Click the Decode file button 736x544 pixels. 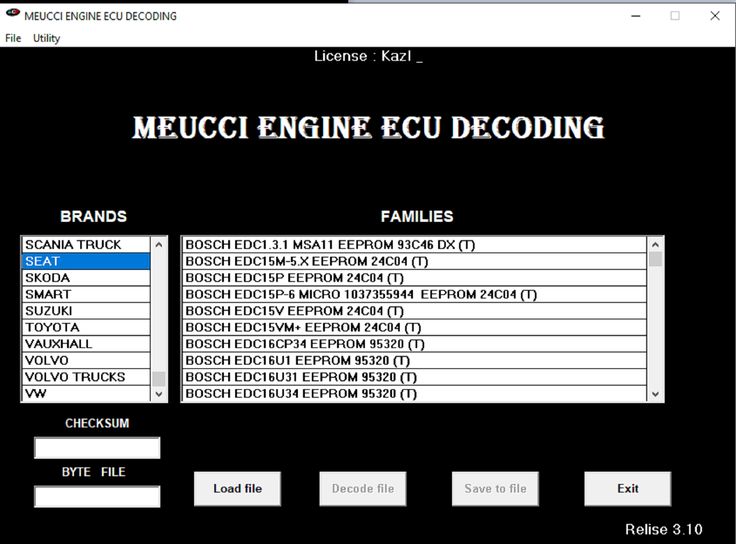363,489
